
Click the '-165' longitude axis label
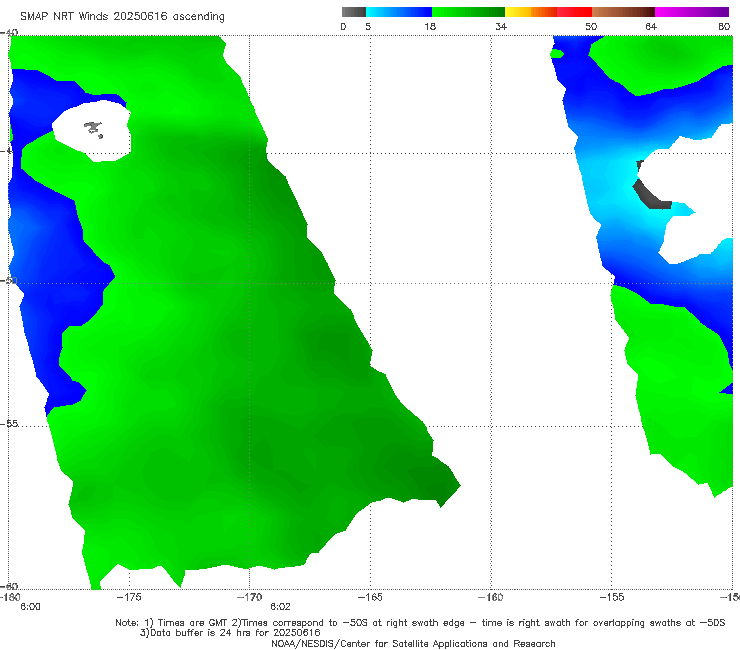(x=370, y=597)
